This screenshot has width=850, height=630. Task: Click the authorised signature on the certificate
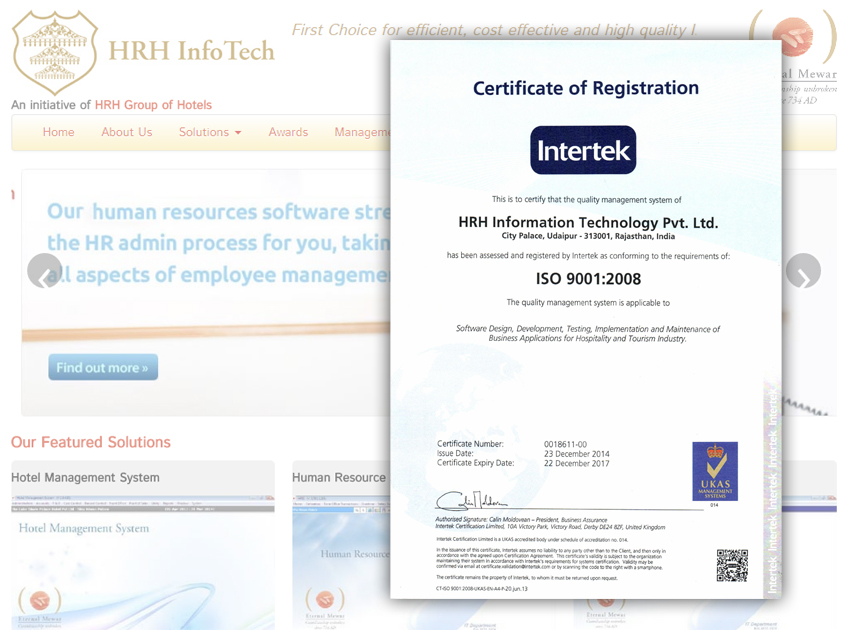click(x=472, y=502)
